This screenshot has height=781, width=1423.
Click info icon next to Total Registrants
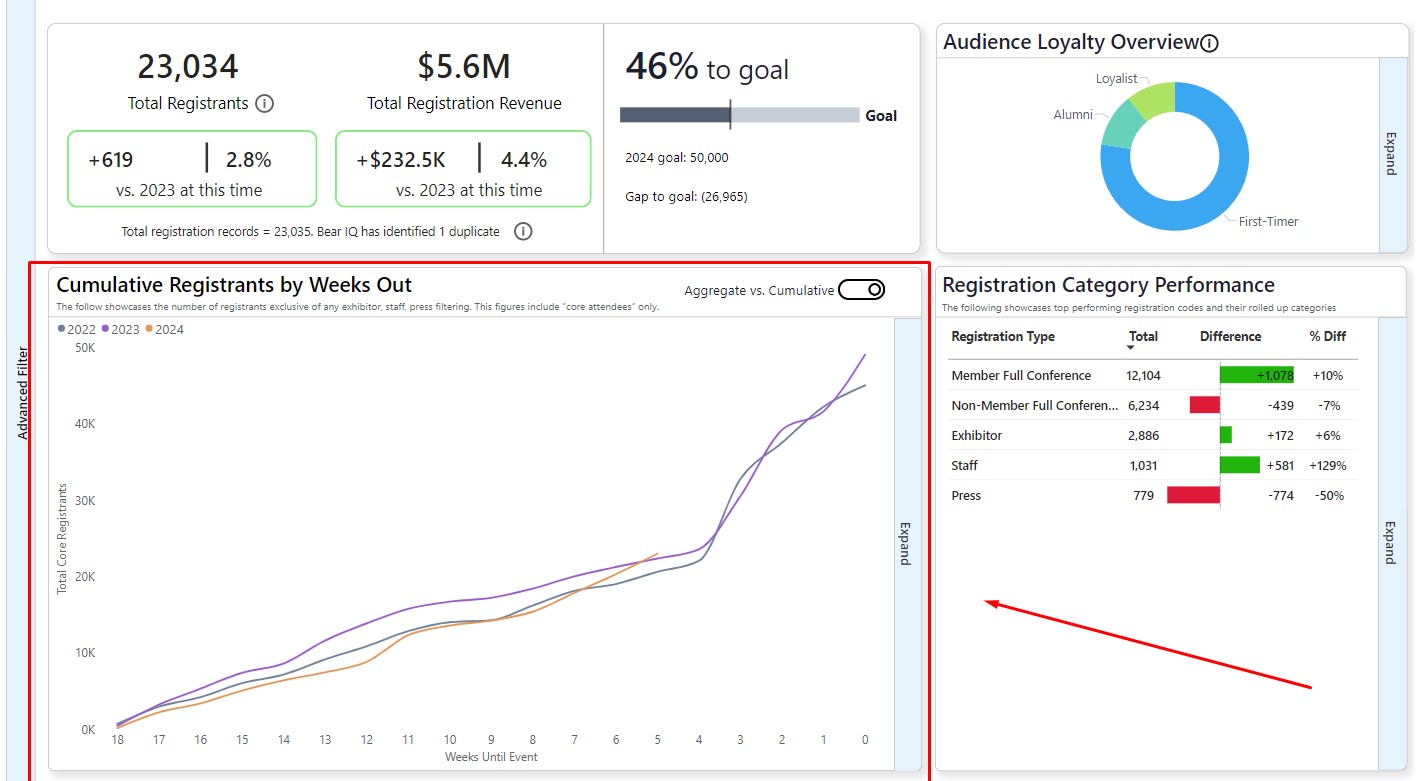point(265,103)
